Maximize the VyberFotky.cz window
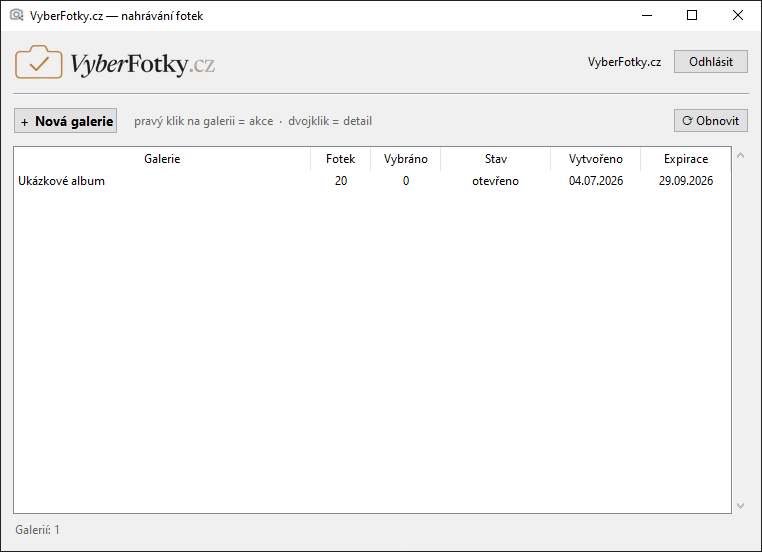The height and width of the screenshot is (552, 762). tap(692, 16)
